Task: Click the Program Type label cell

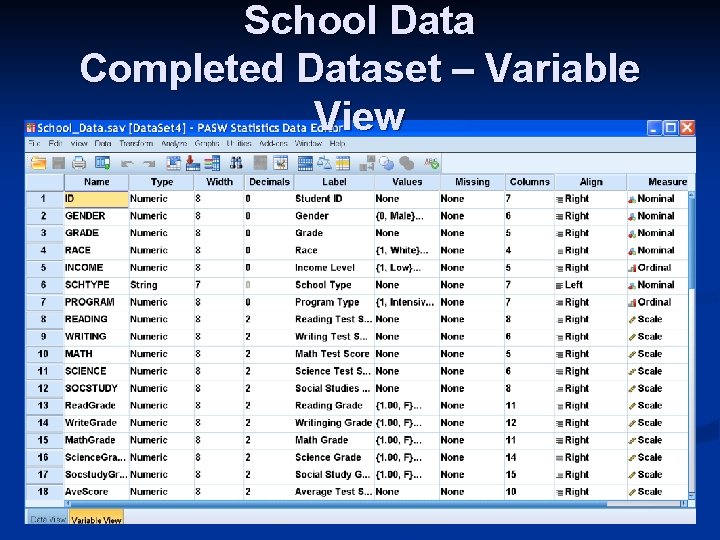Action: pyautogui.click(x=334, y=302)
